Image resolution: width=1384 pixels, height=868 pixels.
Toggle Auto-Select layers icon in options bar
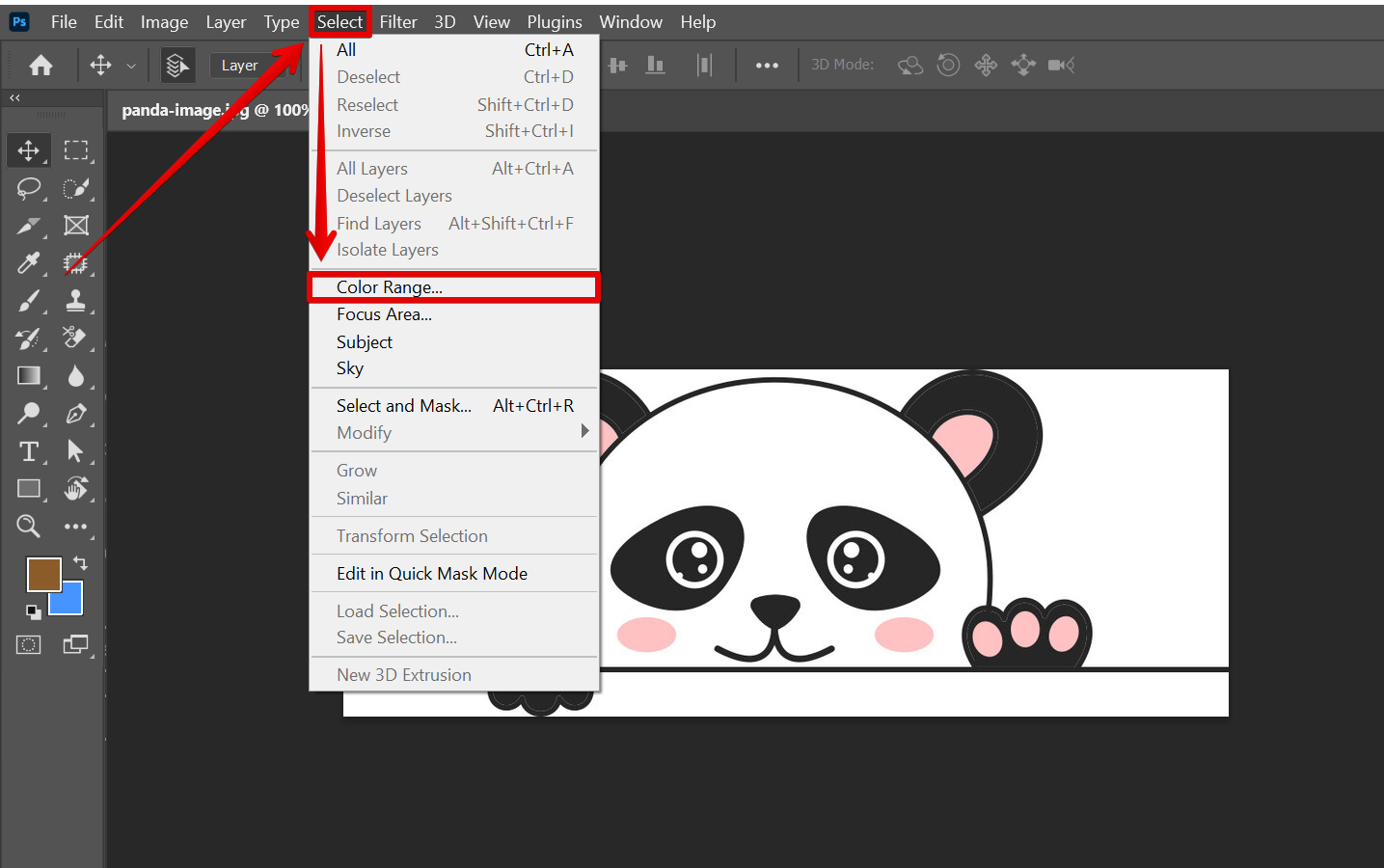click(x=177, y=66)
